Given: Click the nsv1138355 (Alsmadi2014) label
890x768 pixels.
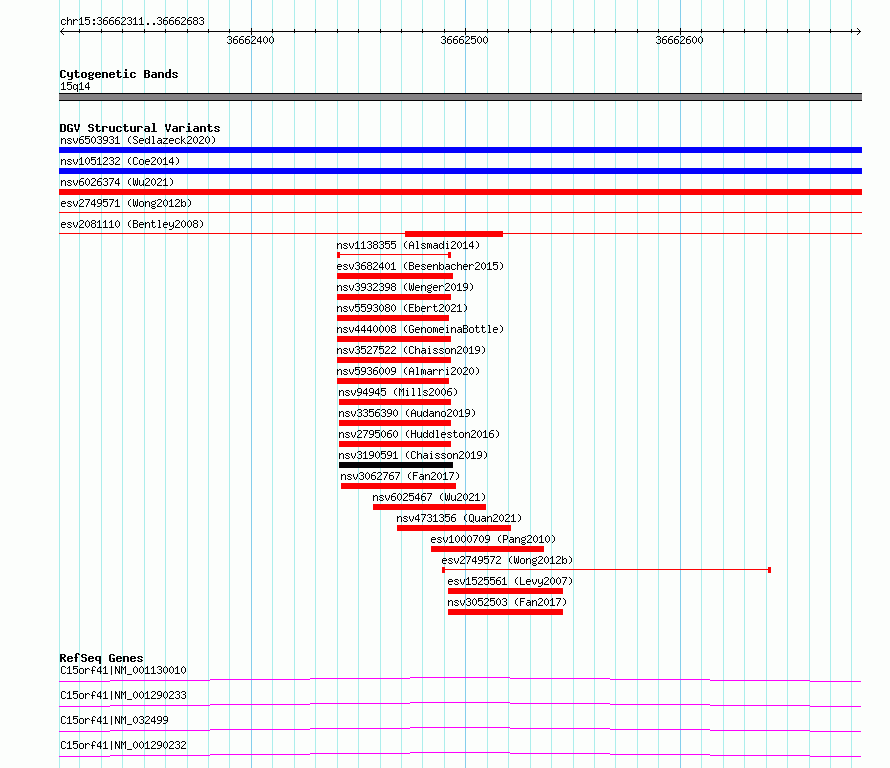Looking at the screenshot, I should pyautogui.click(x=408, y=245).
